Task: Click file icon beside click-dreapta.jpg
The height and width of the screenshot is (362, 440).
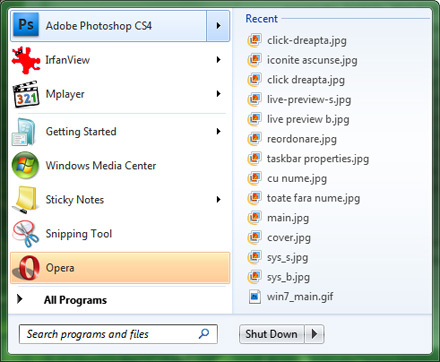Action: [254, 40]
